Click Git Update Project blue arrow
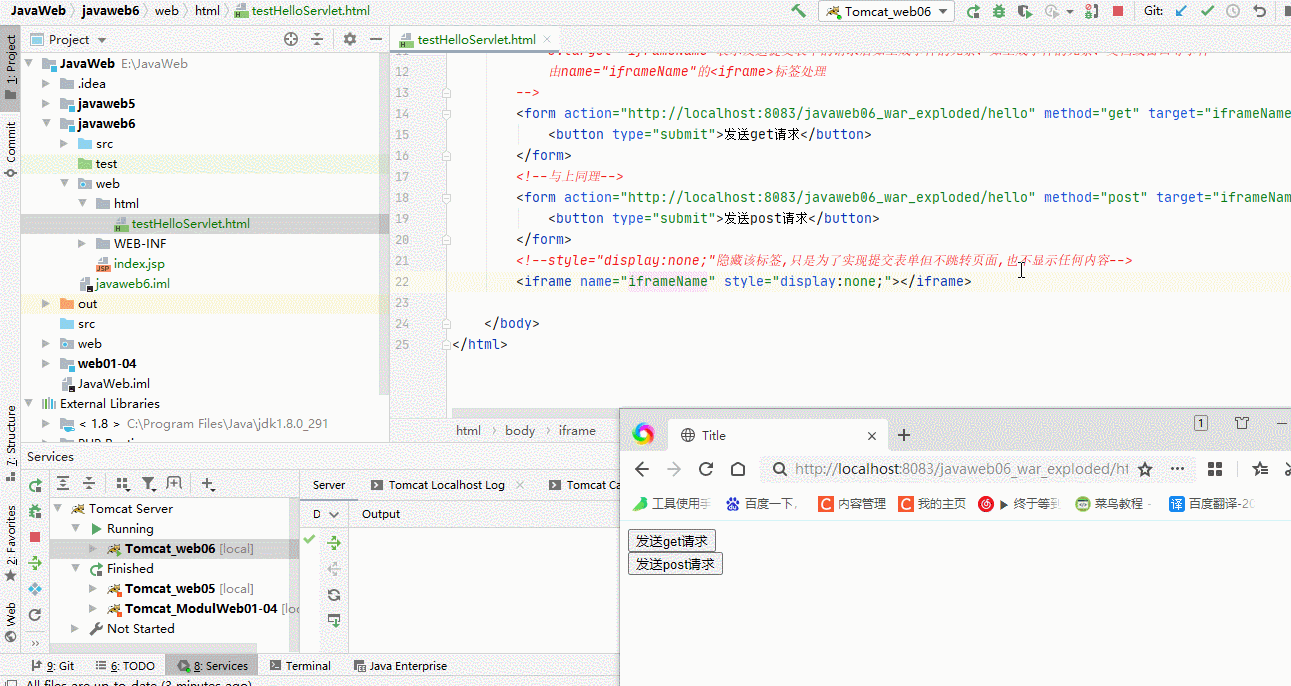Image resolution: width=1291 pixels, height=686 pixels. [x=1182, y=11]
